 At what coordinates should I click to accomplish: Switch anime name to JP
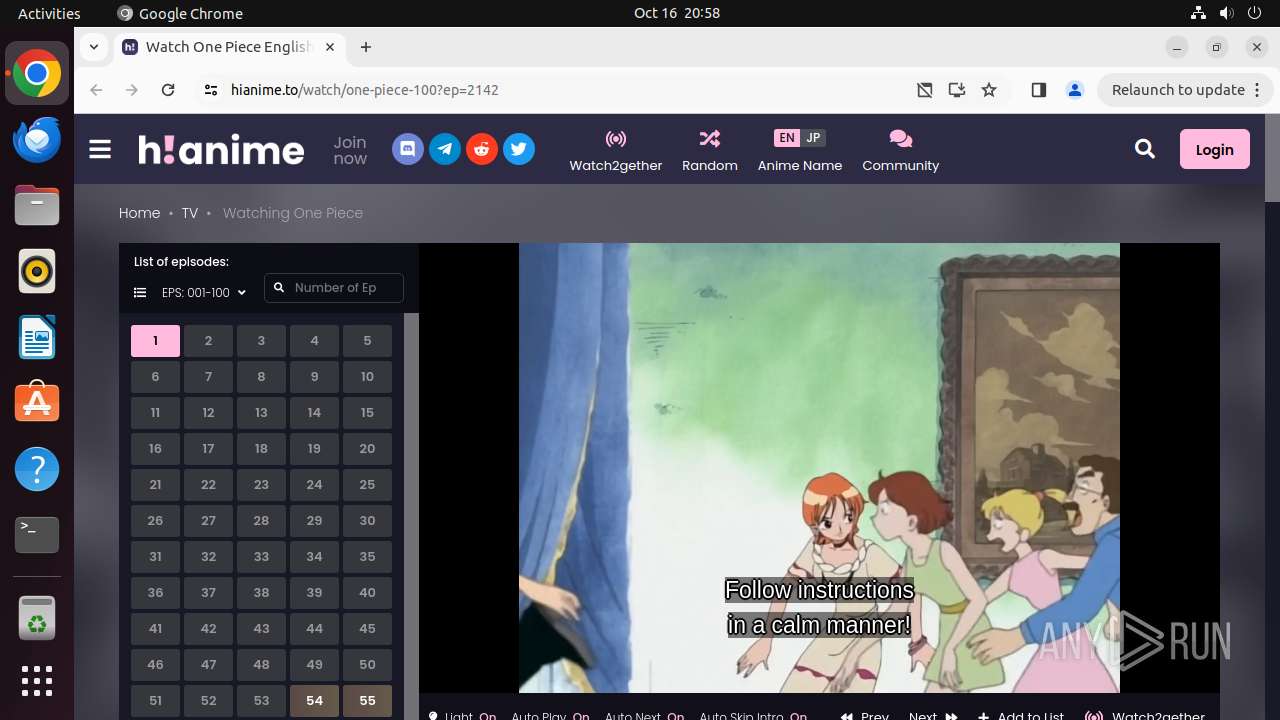[x=813, y=138]
